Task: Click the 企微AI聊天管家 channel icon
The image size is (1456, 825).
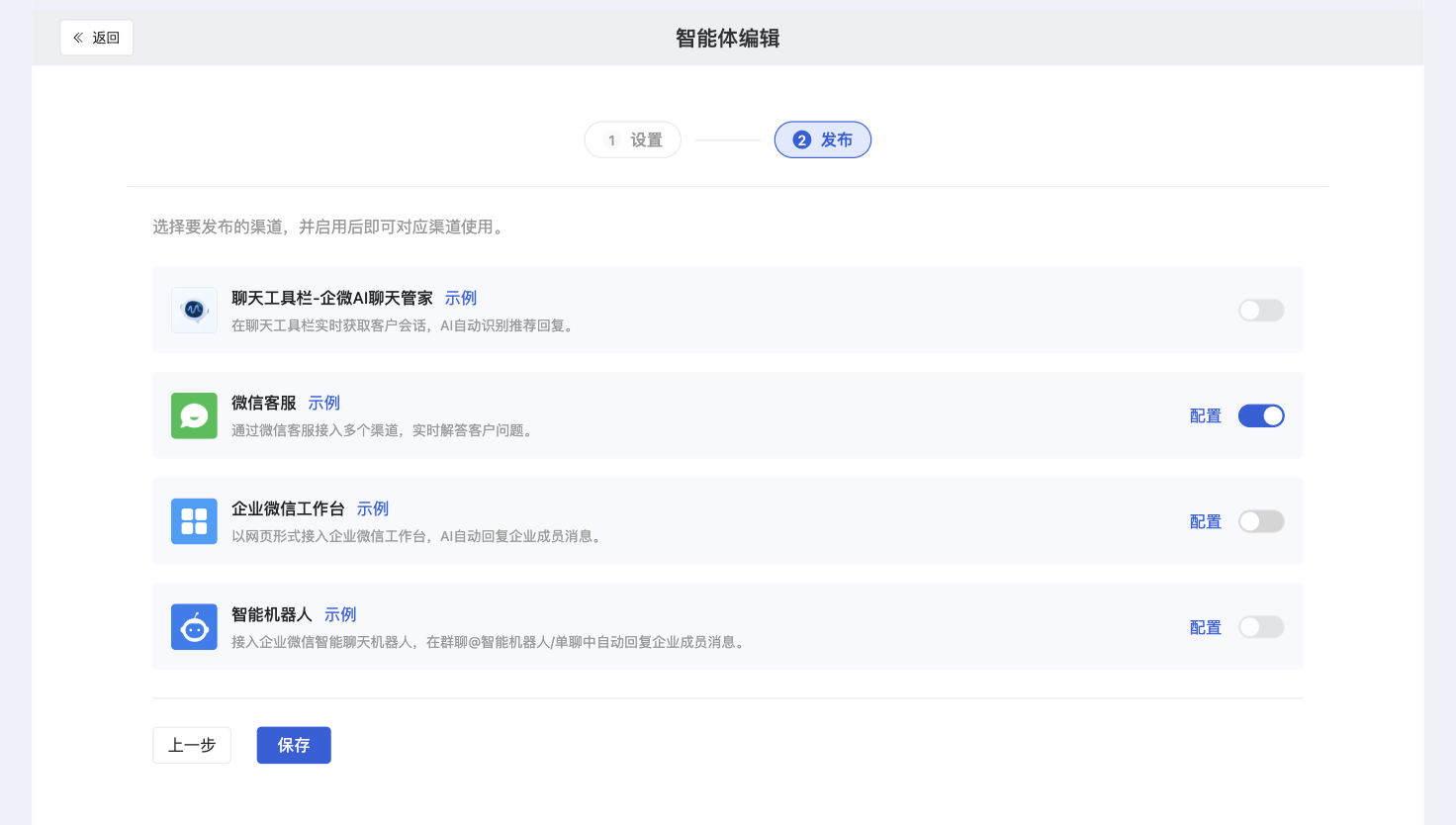Action: (194, 310)
